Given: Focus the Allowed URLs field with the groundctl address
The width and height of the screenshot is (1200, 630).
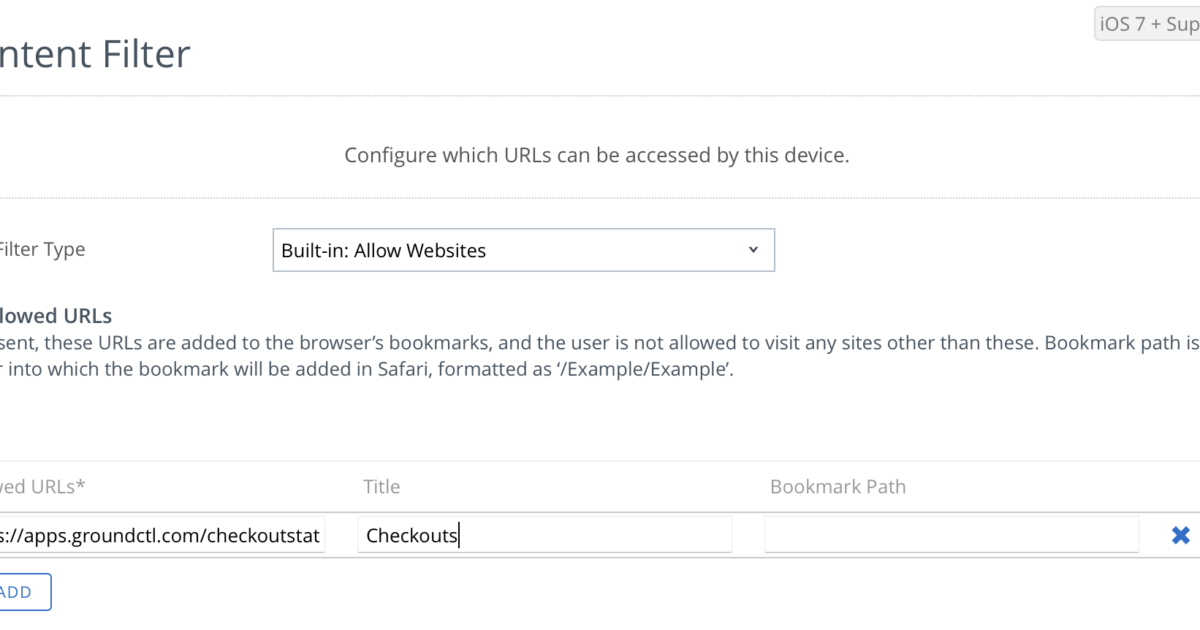Looking at the screenshot, I should (160, 536).
